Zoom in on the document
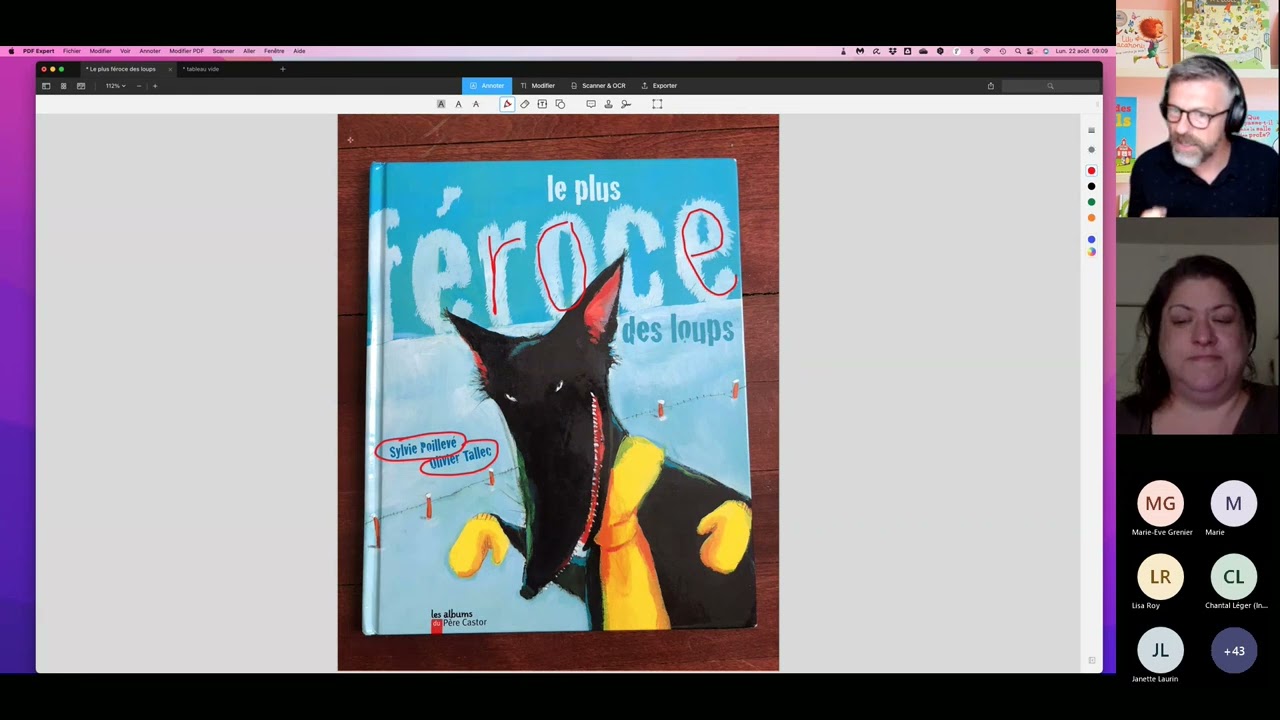This screenshot has height=720, width=1280. click(x=155, y=86)
